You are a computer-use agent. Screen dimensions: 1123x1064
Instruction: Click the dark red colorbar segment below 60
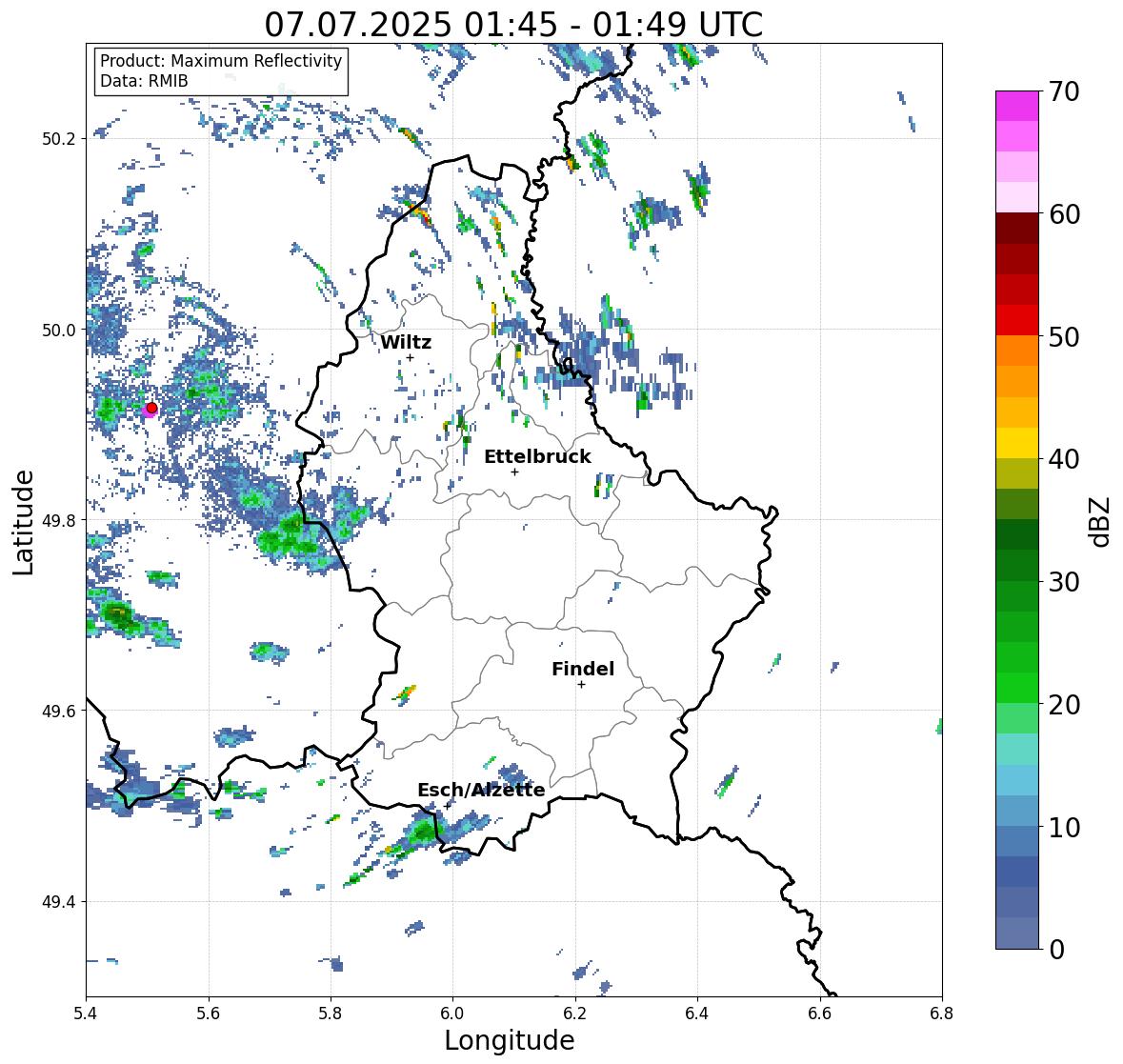pos(1017,229)
